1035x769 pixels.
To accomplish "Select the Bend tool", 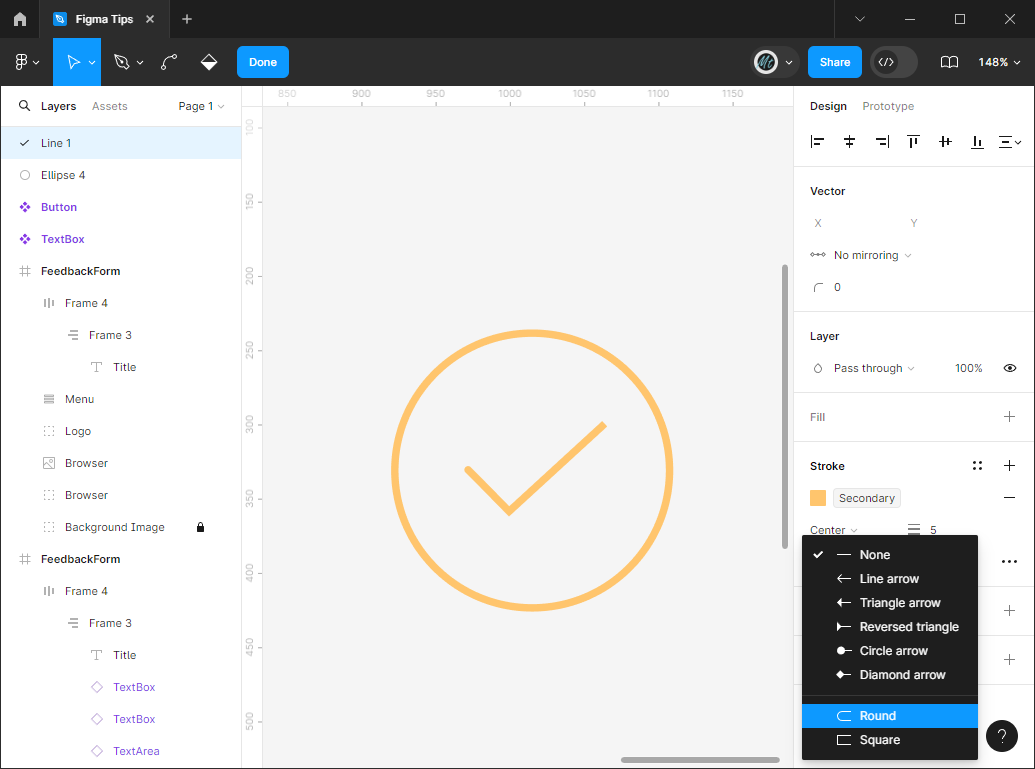I will pos(169,62).
